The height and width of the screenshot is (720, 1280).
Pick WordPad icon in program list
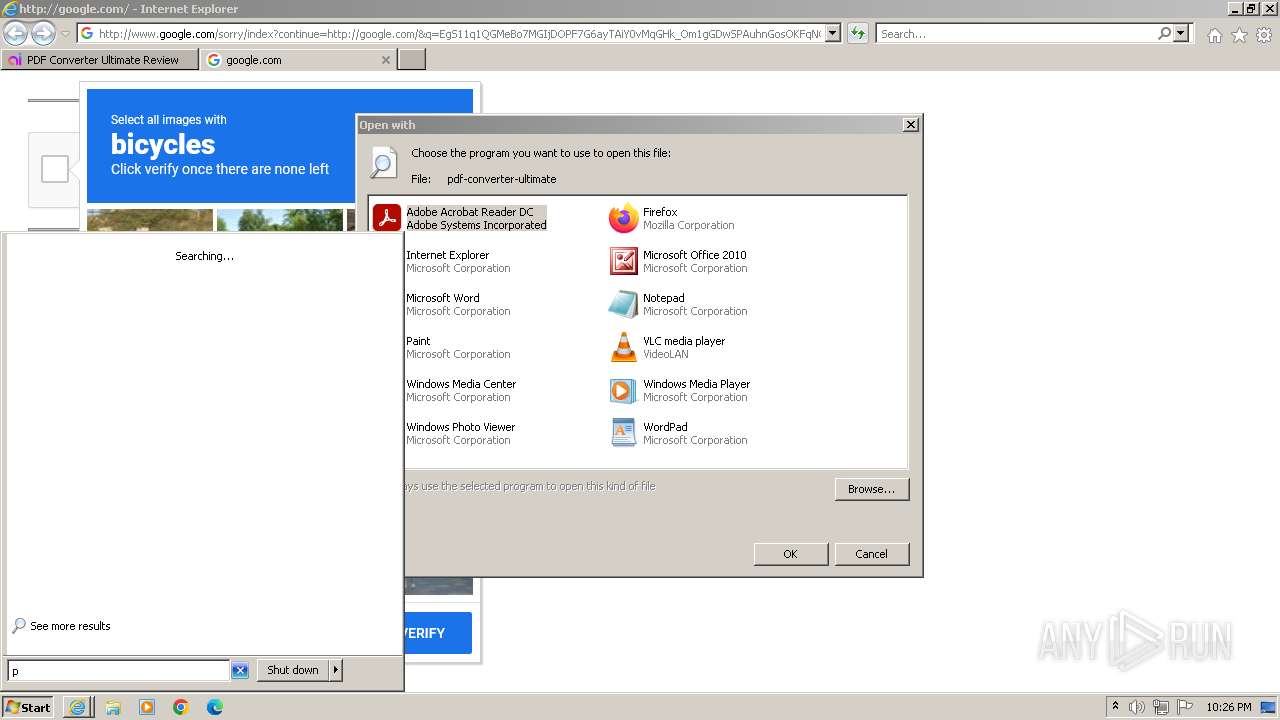(x=623, y=433)
